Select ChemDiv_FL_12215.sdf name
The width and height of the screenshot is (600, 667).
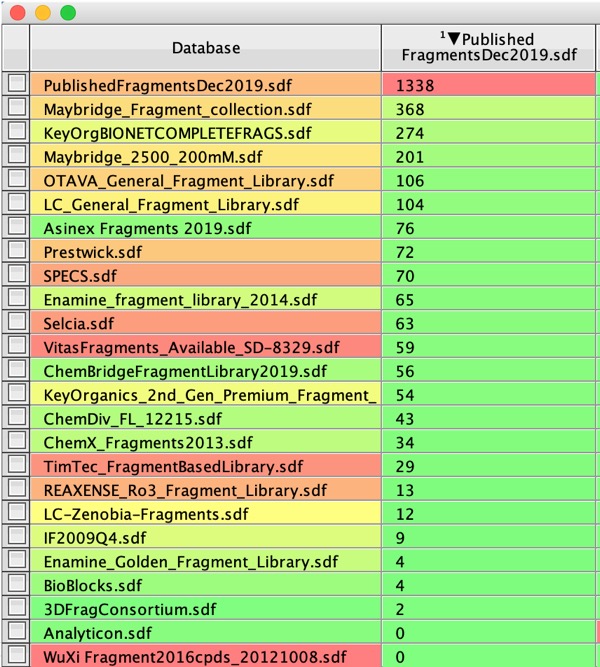tap(132, 419)
